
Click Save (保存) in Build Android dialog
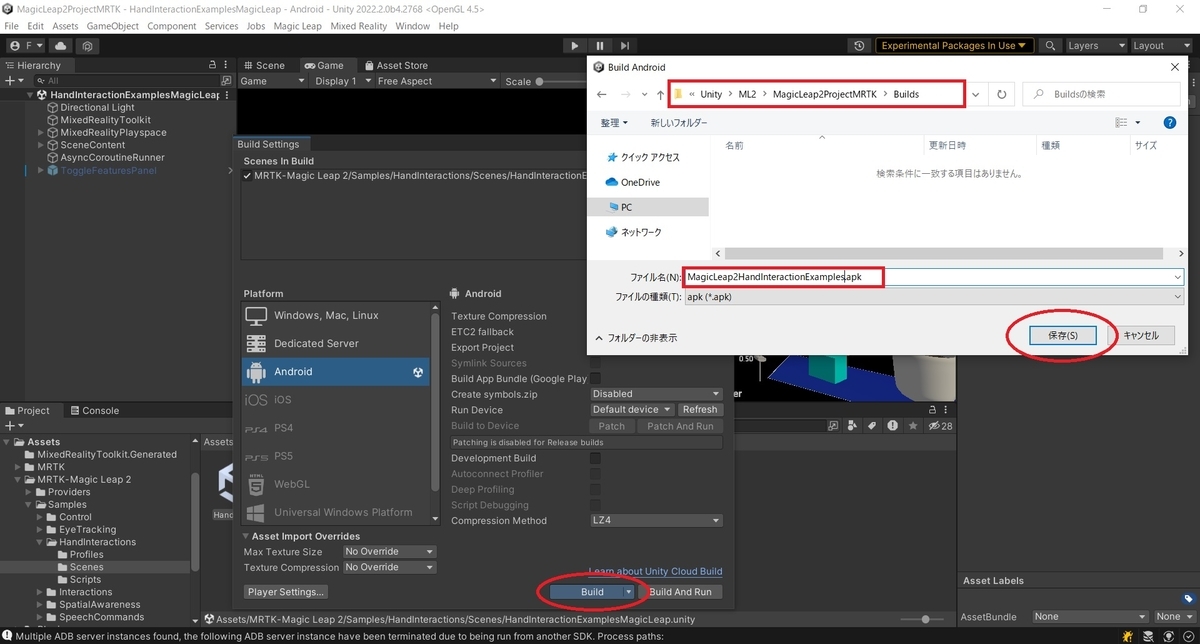pos(1063,335)
